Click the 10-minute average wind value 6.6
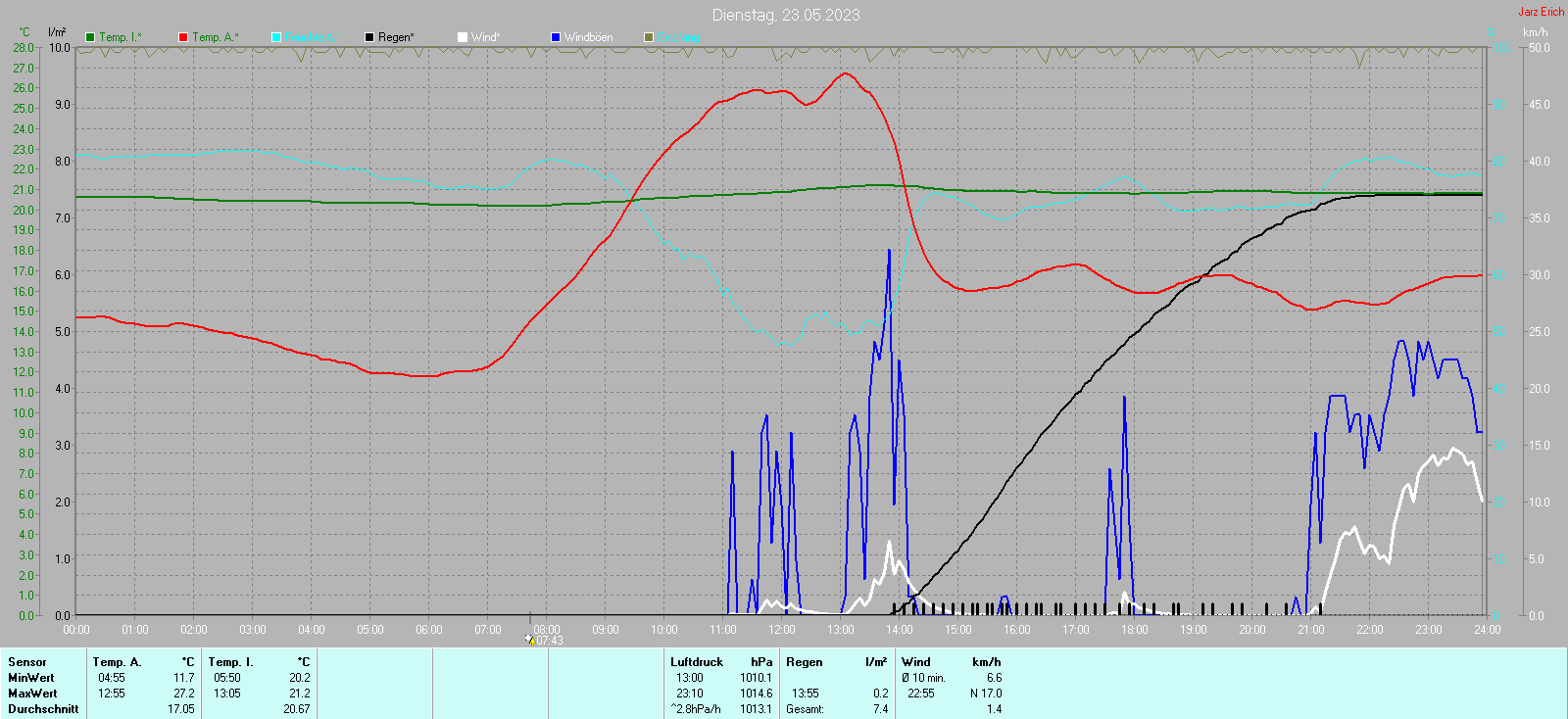This screenshot has height=719, width=1568. (x=995, y=678)
